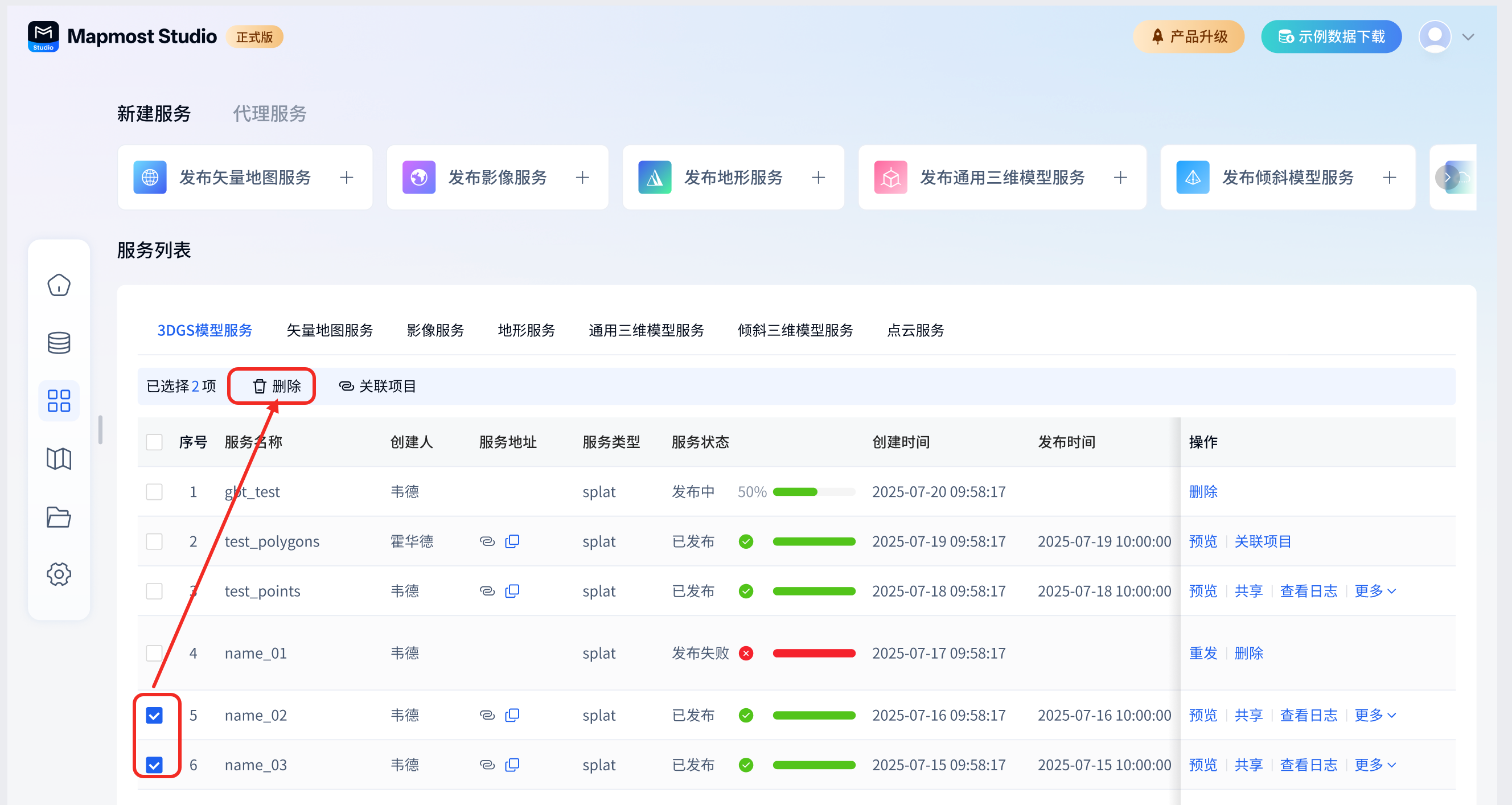The height and width of the screenshot is (805, 1512).
Task: Switch to 代理服务 tab
Action: 269,113
